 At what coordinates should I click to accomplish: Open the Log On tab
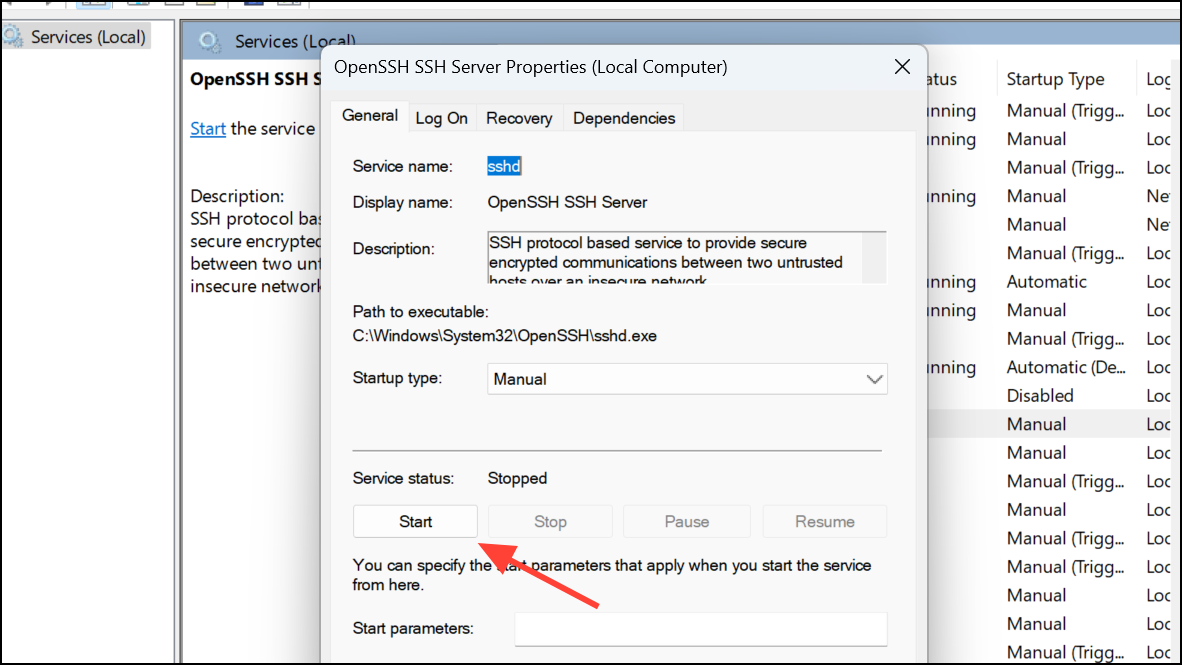[442, 118]
